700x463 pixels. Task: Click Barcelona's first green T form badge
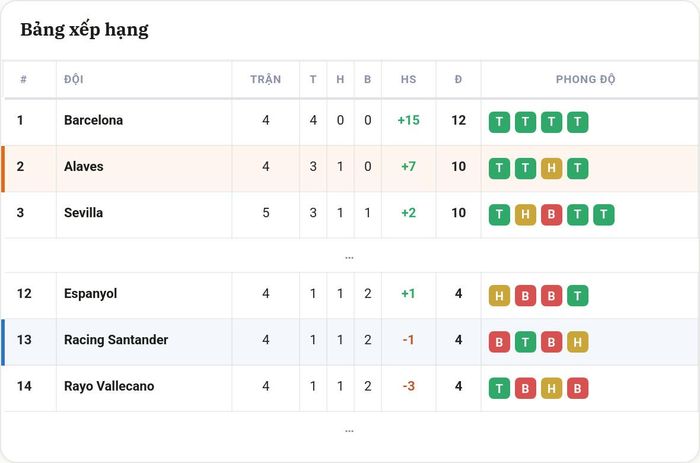[x=499, y=122]
